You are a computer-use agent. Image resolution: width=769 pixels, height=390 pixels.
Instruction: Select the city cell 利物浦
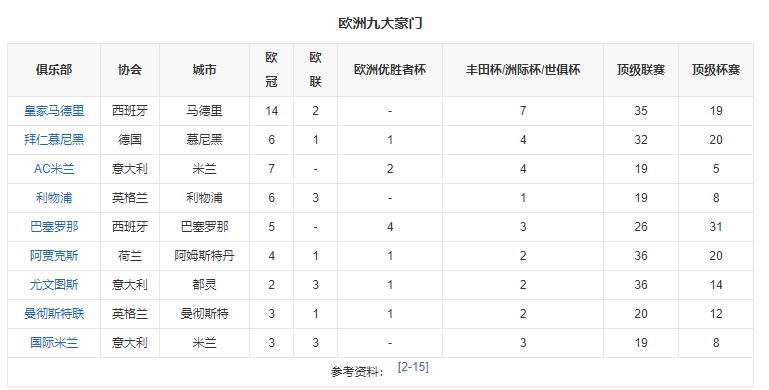point(205,198)
